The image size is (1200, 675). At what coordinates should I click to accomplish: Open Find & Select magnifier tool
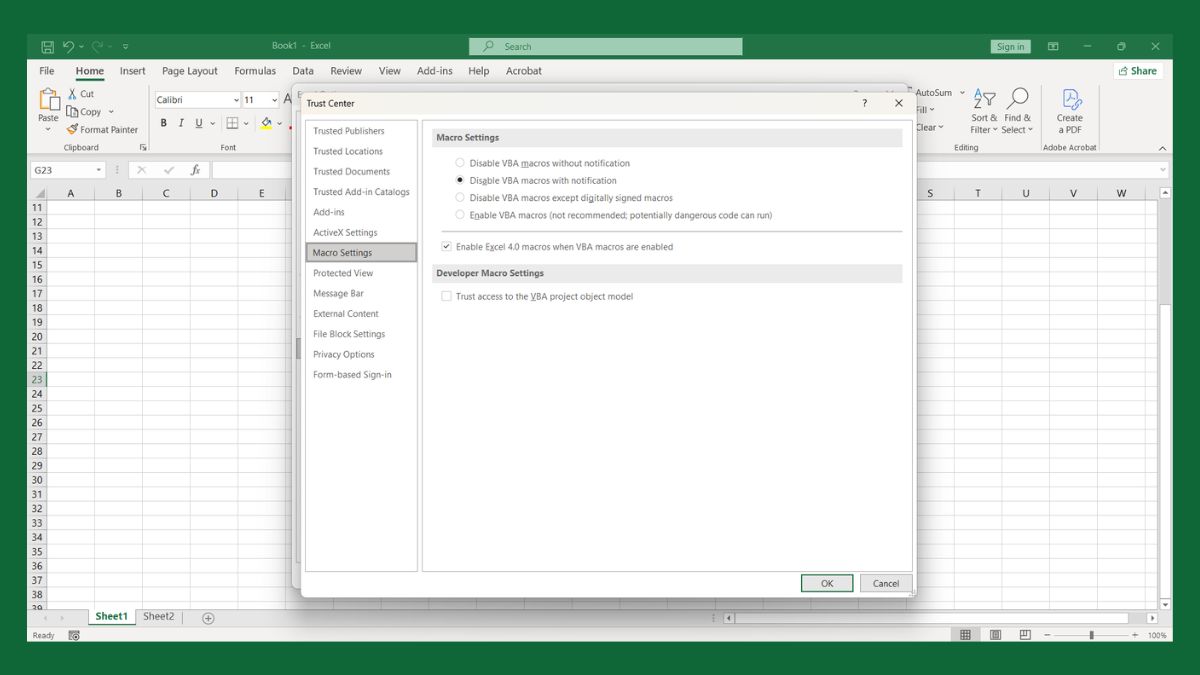[x=1017, y=110]
